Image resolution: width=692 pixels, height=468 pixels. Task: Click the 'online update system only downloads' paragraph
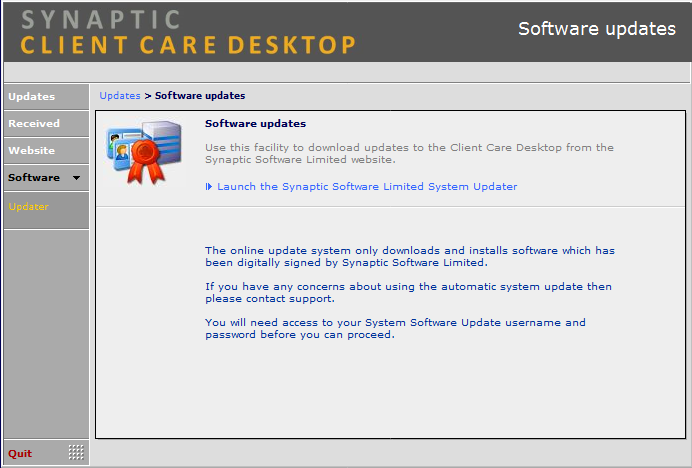pyautogui.click(x=410, y=257)
